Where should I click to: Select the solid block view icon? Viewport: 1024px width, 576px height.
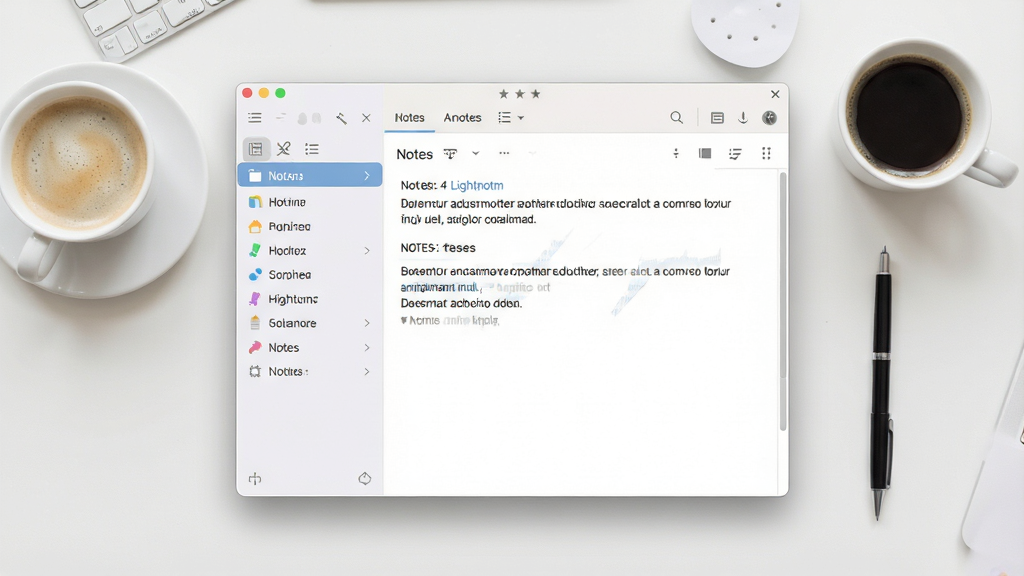[x=705, y=153]
